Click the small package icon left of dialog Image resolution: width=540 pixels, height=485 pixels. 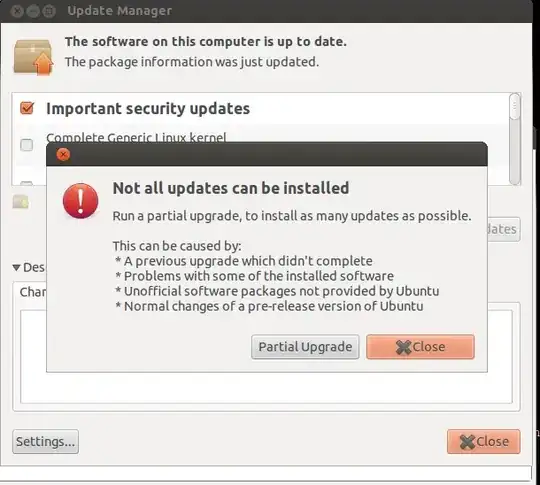tap(21, 202)
